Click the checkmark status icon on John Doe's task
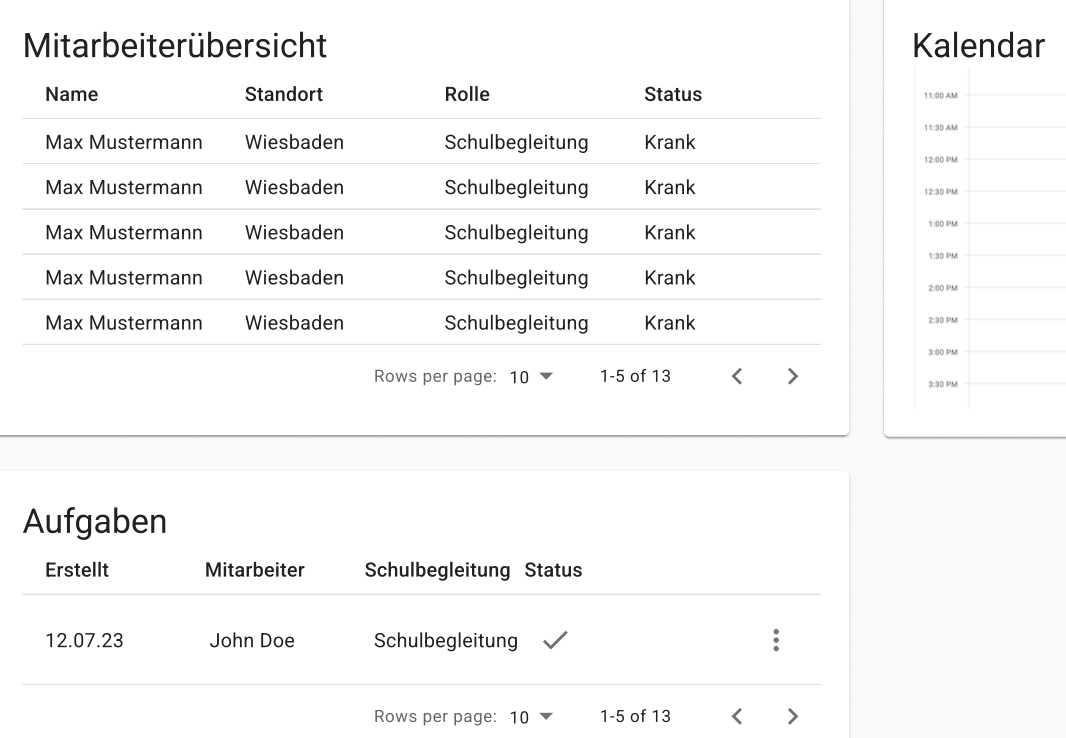This screenshot has width=1066, height=738. (556, 640)
